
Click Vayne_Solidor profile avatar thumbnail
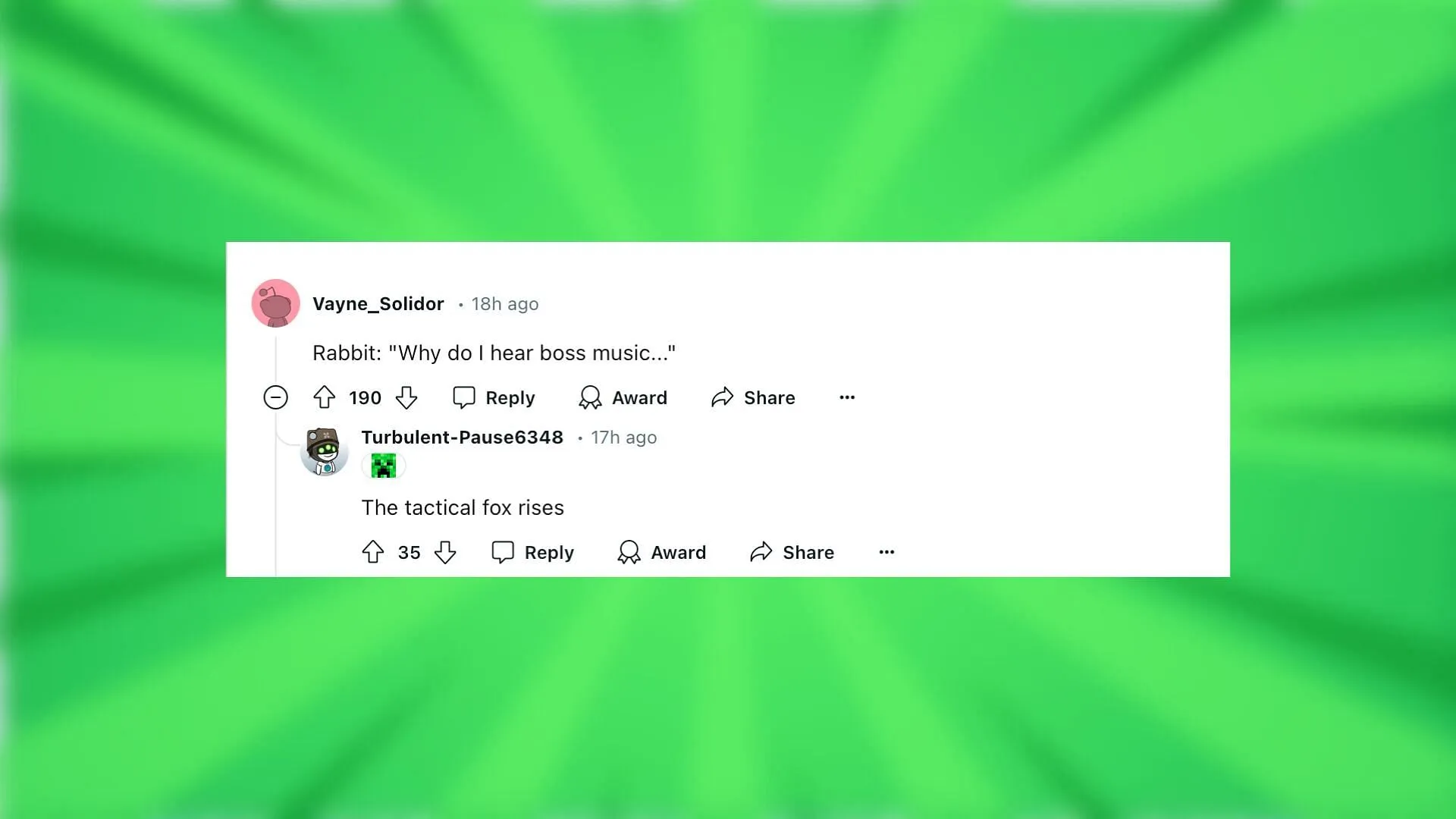click(275, 303)
